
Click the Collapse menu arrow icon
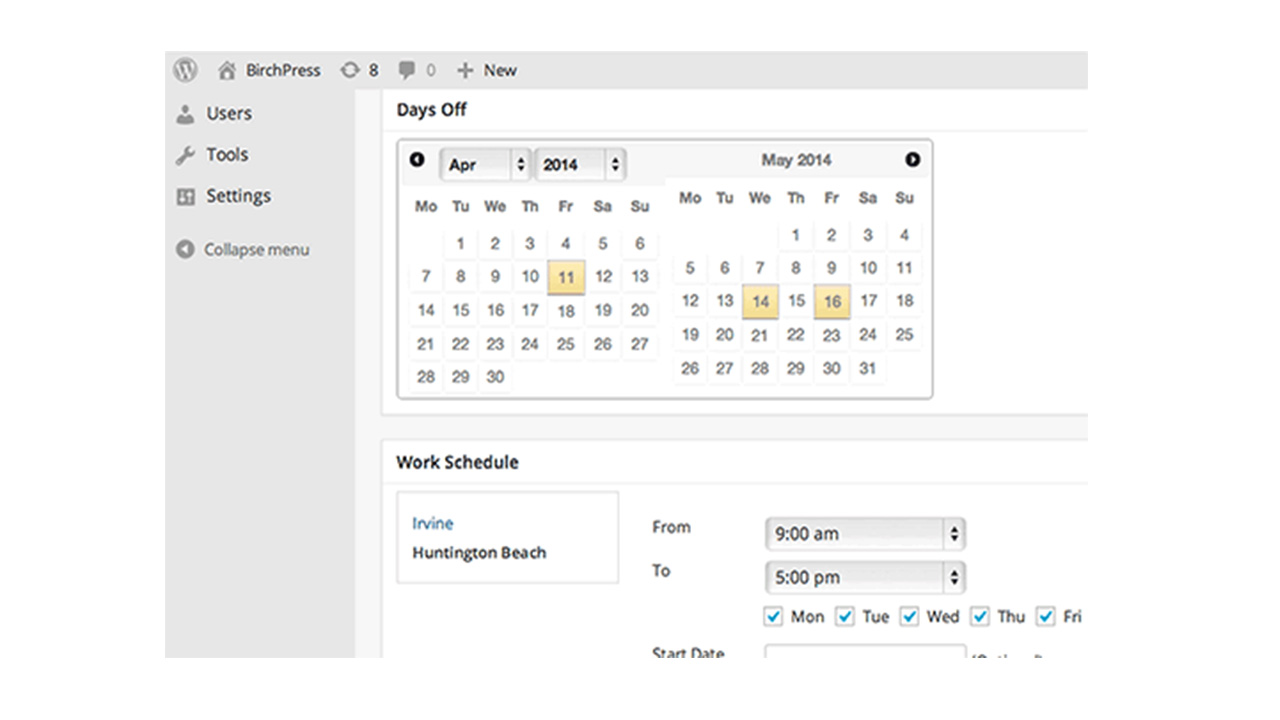point(185,249)
